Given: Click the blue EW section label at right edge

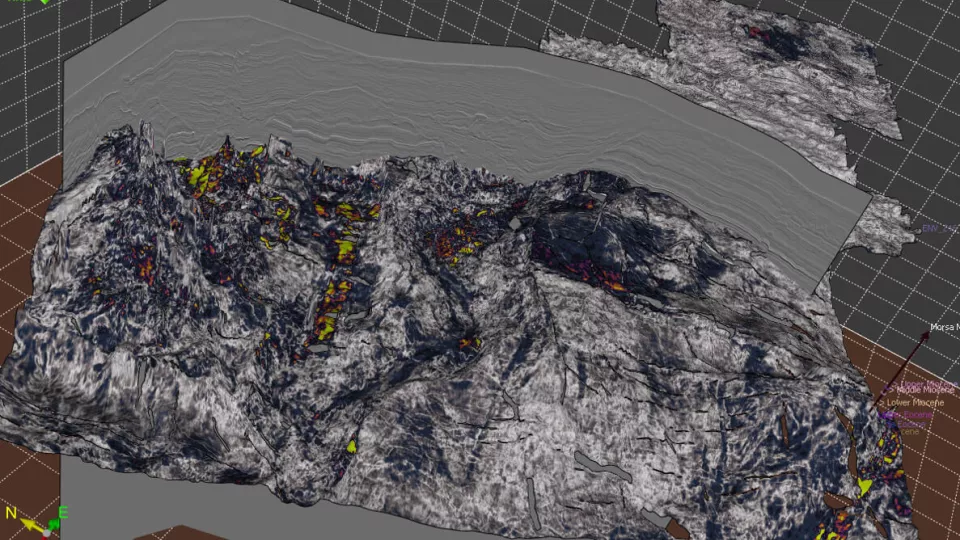Looking at the screenshot, I should click(x=931, y=229).
